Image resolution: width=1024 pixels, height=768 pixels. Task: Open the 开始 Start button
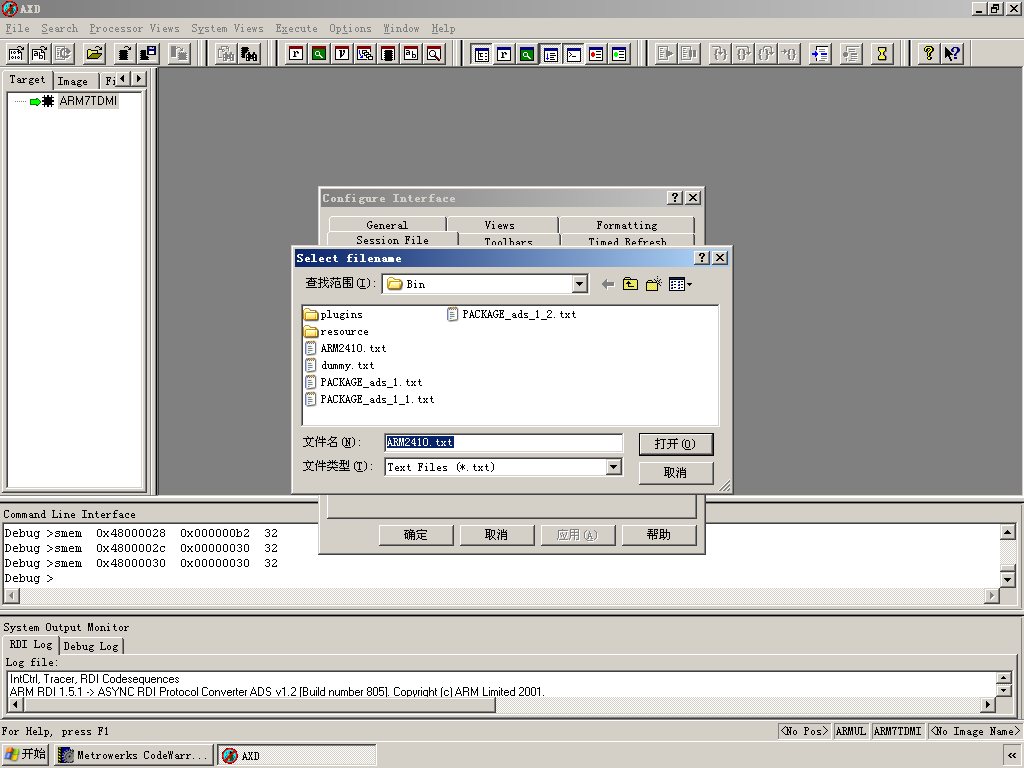pos(25,755)
